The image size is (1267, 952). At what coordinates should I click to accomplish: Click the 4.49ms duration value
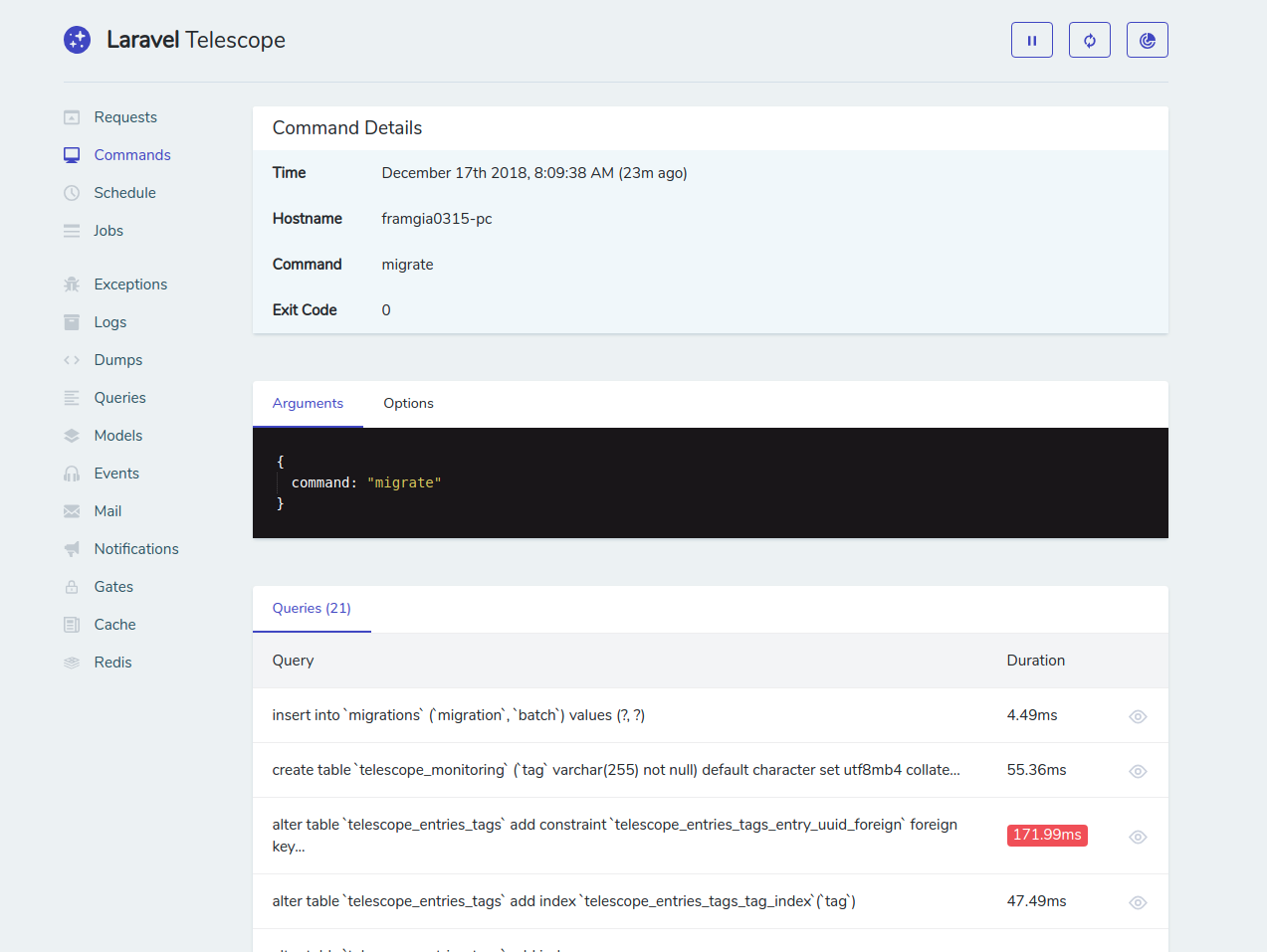point(1032,715)
